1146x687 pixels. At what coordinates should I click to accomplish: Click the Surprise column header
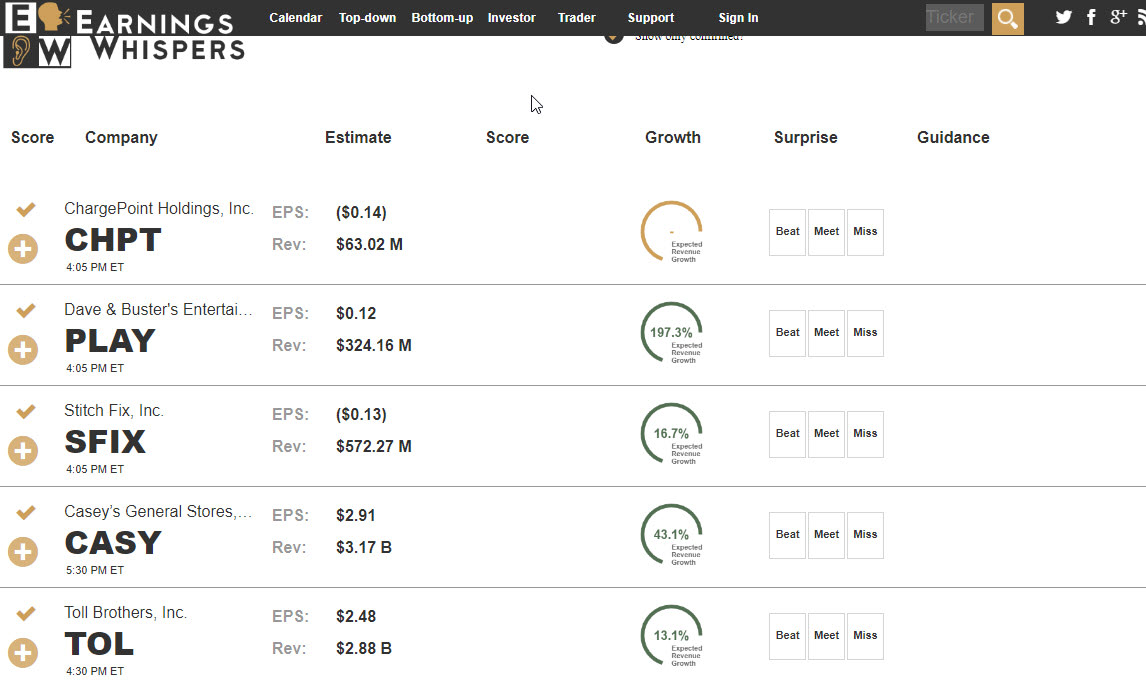(x=805, y=137)
